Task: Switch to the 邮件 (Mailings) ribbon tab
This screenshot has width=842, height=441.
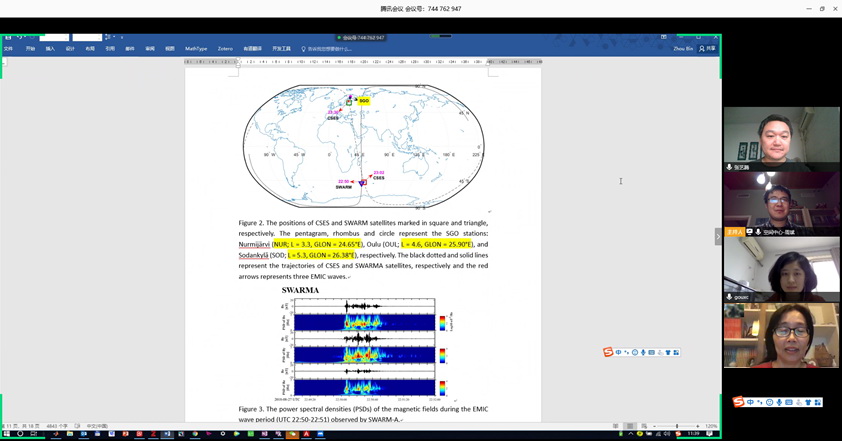Action: click(x=129, y=49)
